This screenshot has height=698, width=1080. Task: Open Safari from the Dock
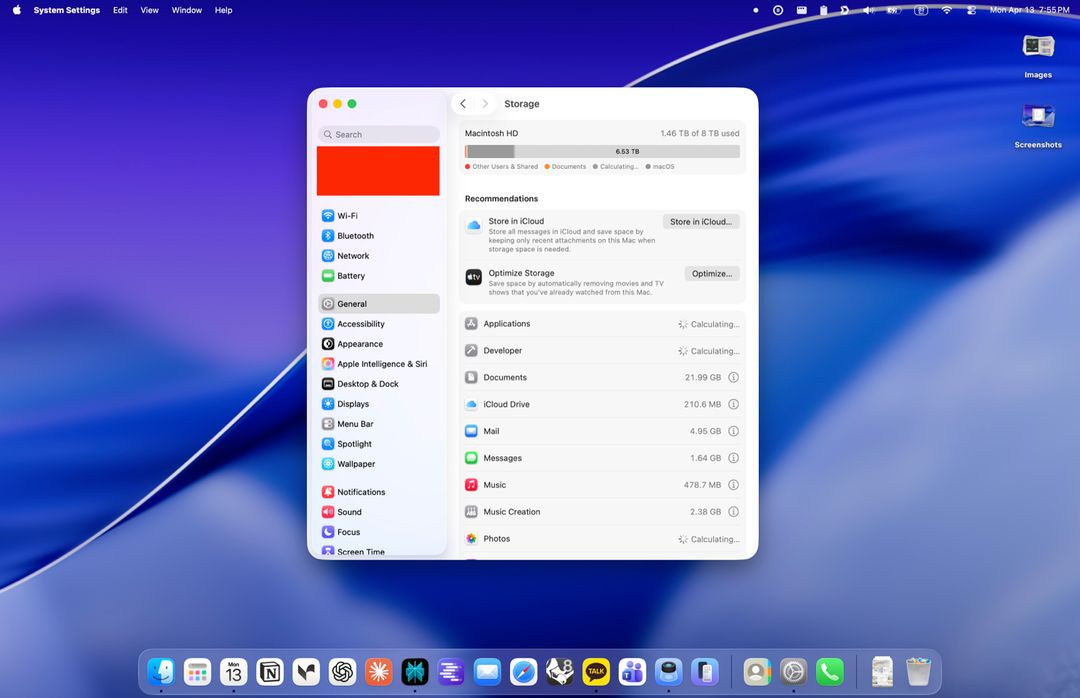point(523,672)
